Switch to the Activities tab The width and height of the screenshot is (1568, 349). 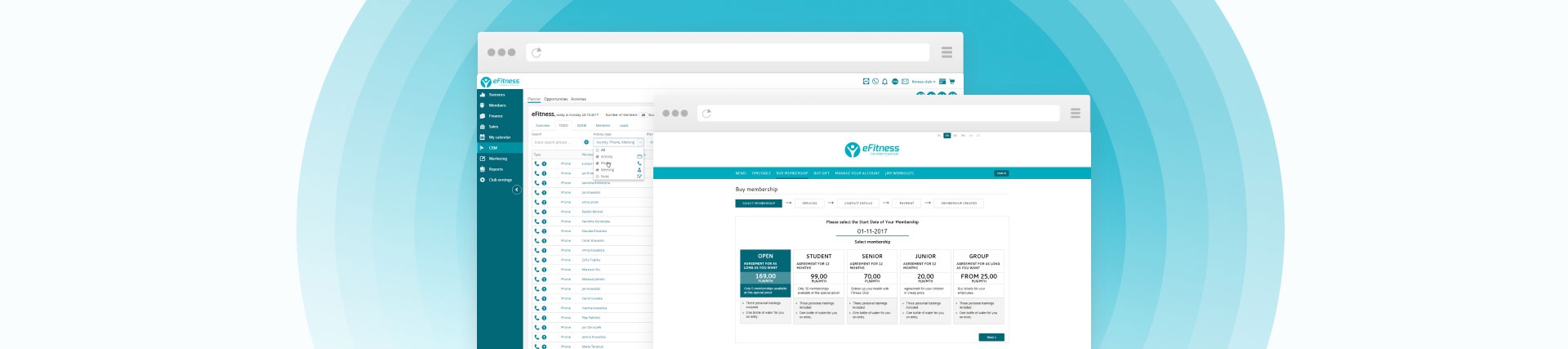pyautogui.click(x=578, y=99)
